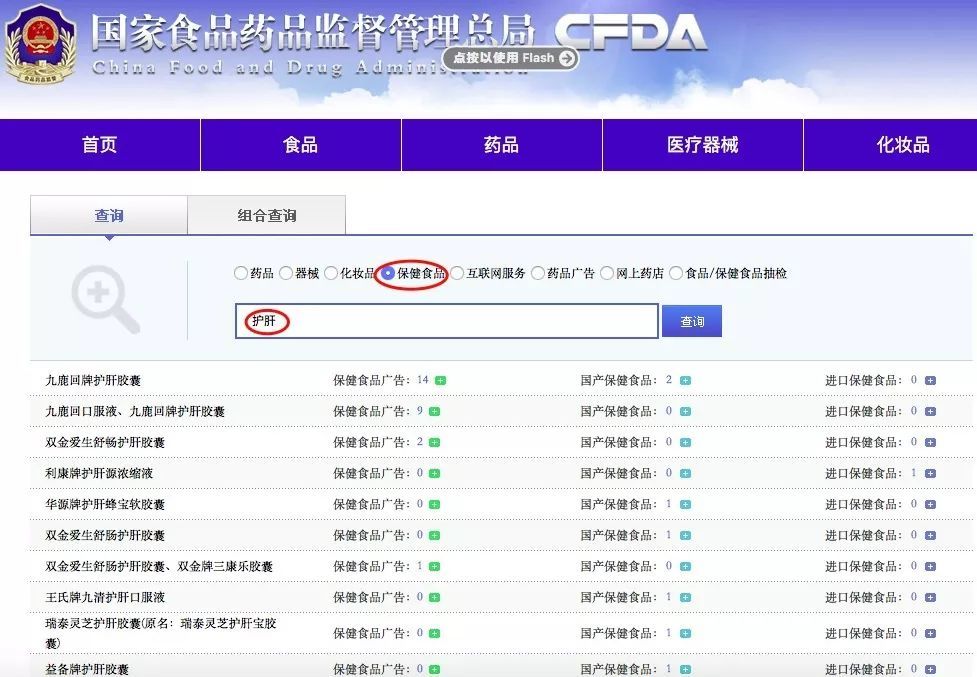Click the 双金爱生舒畅护肝胶囊 product name
This screenshot has width=977, height=677.
(105, 442)
